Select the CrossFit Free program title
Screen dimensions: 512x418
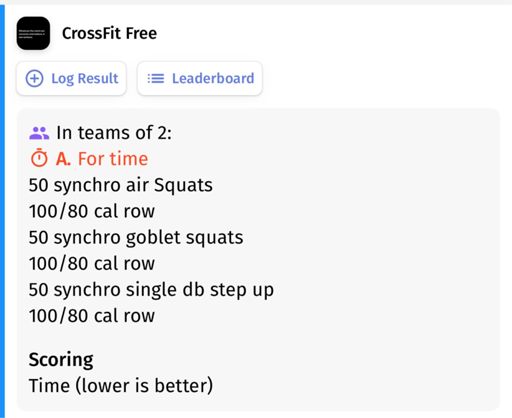point(109,33)
